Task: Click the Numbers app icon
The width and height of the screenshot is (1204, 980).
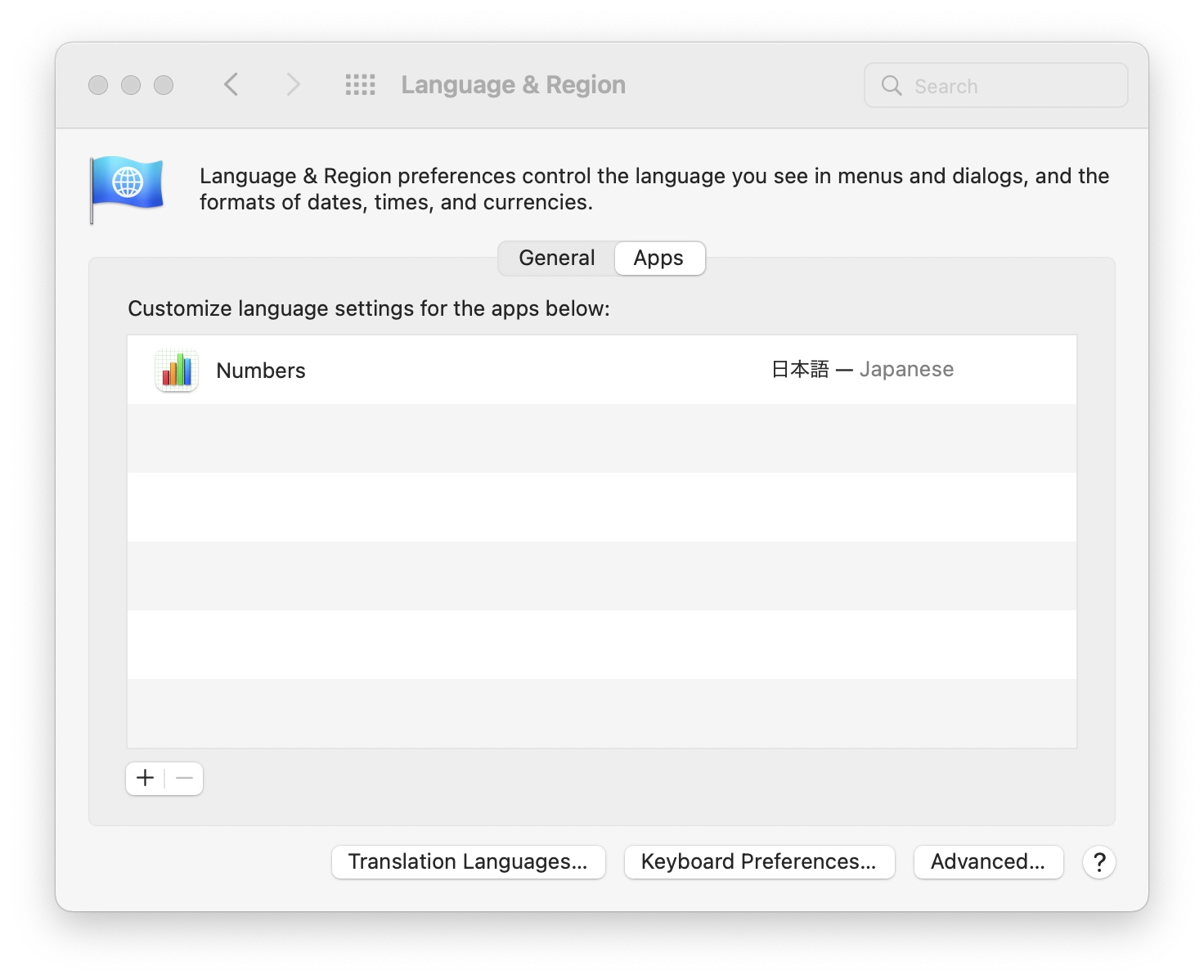Action: 177,370
